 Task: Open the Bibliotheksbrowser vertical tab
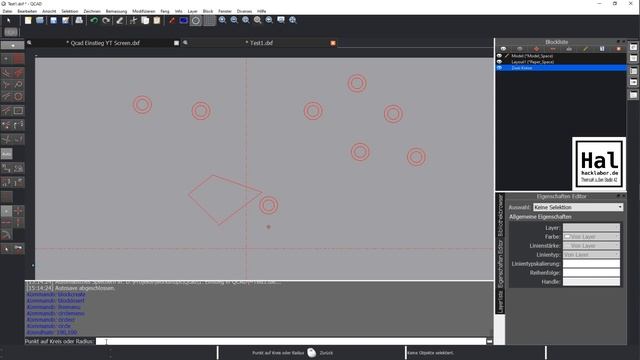click(500, 216)
